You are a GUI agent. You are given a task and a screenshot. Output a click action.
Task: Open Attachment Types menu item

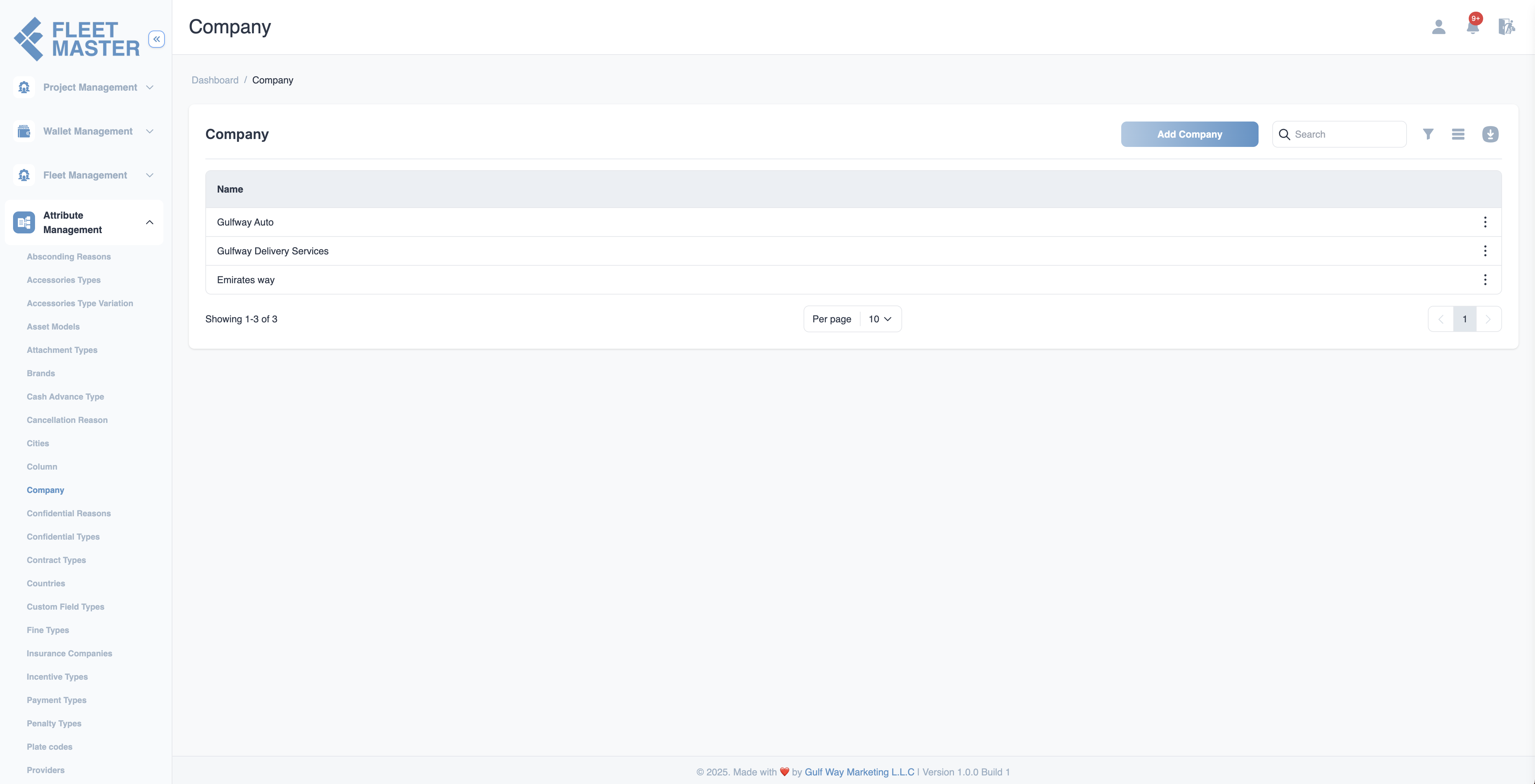[62, 350]
